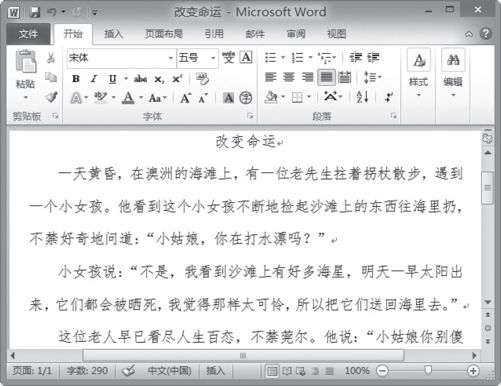Open the Font dialog launcher
Image resolution: width=501 pixels, height=386 pixels.
click(250, 116)
